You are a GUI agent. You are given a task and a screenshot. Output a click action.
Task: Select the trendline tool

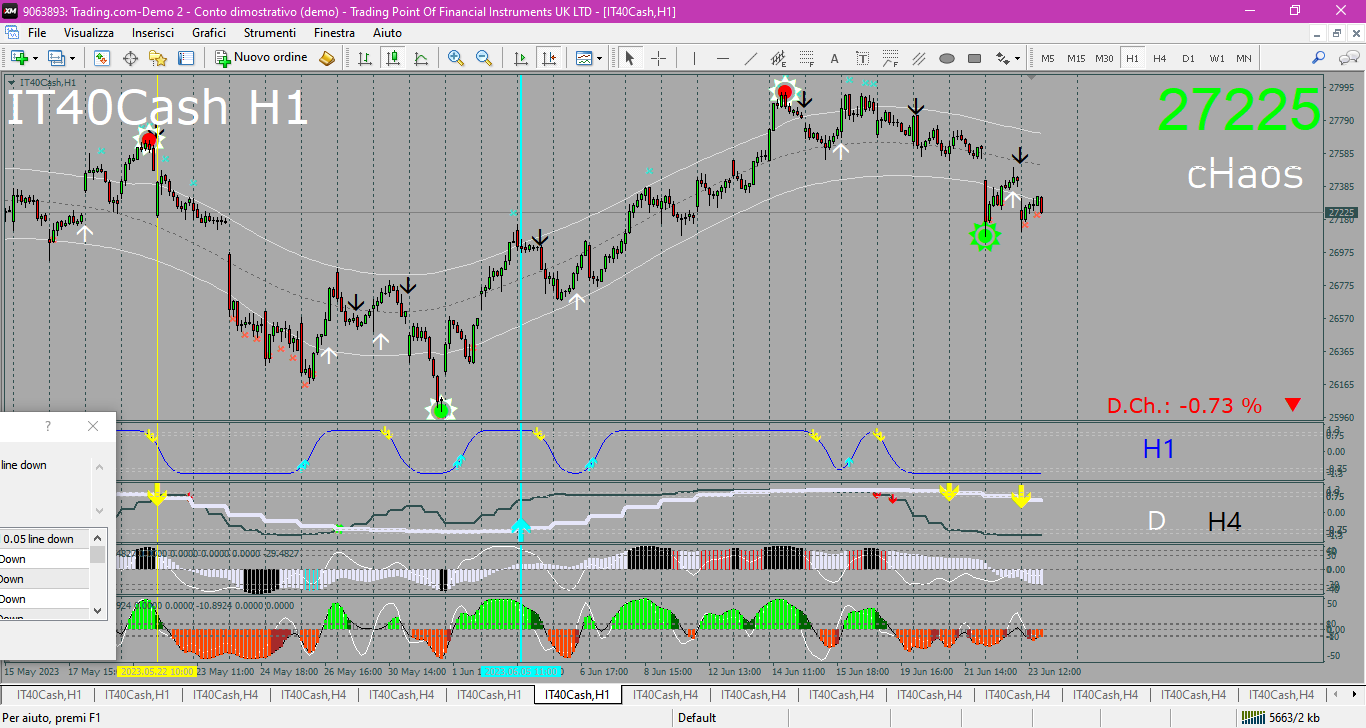click(750, 58)
